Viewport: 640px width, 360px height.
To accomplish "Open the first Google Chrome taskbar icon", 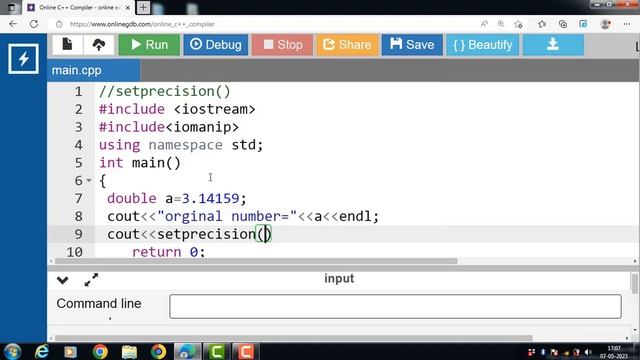I will point(100,352).
